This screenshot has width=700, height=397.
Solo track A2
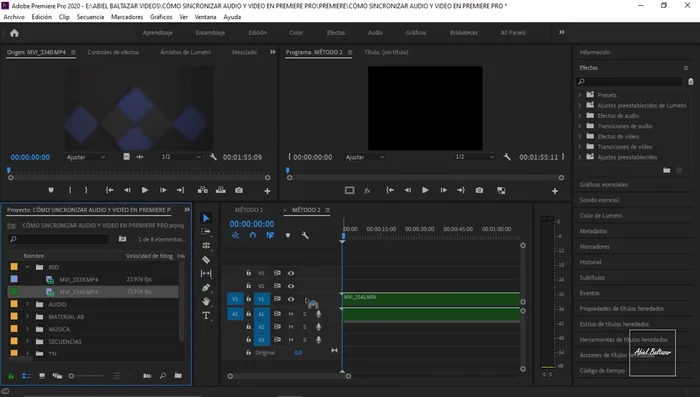click(305, 327)
